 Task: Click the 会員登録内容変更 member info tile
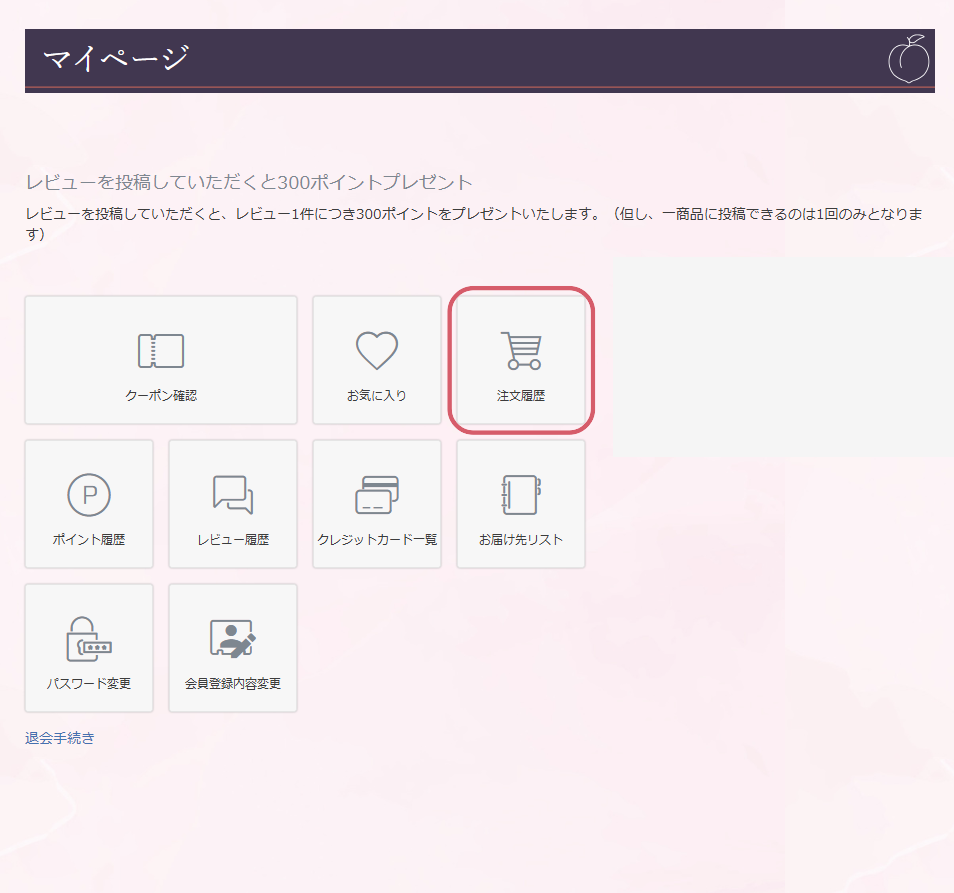232,647
